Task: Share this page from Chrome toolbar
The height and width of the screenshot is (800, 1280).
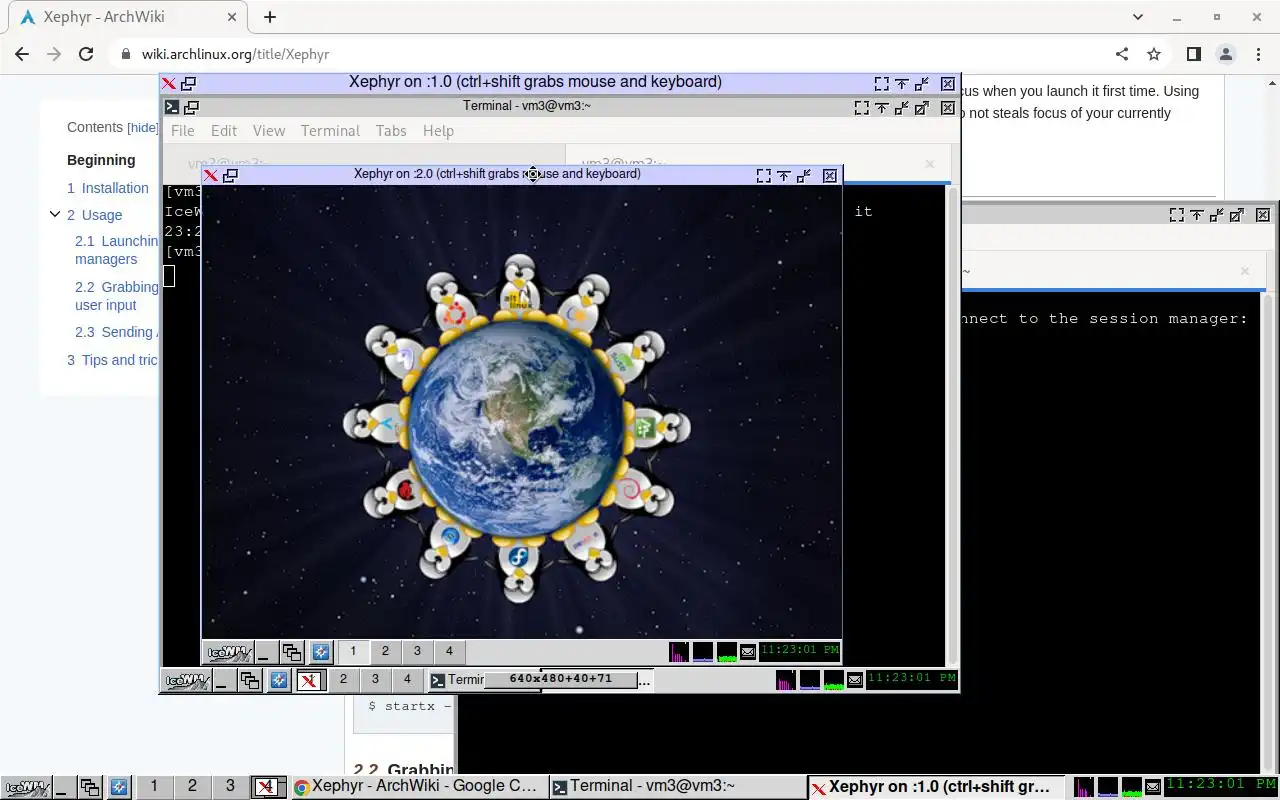Action: pyautogui.click(x=1122, y=54)
